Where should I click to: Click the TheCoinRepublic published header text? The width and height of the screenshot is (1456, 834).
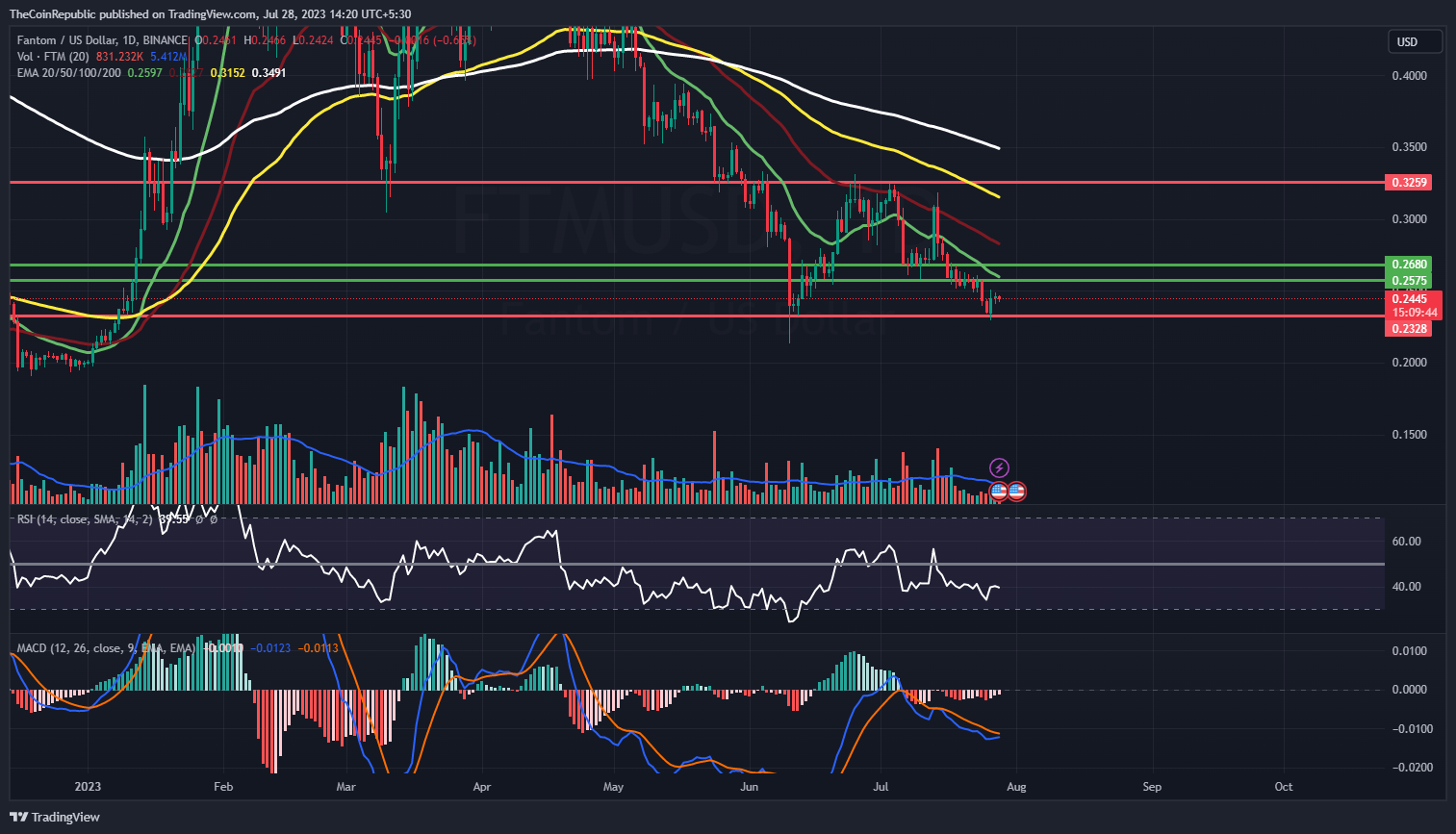click(x=210, y=13)
